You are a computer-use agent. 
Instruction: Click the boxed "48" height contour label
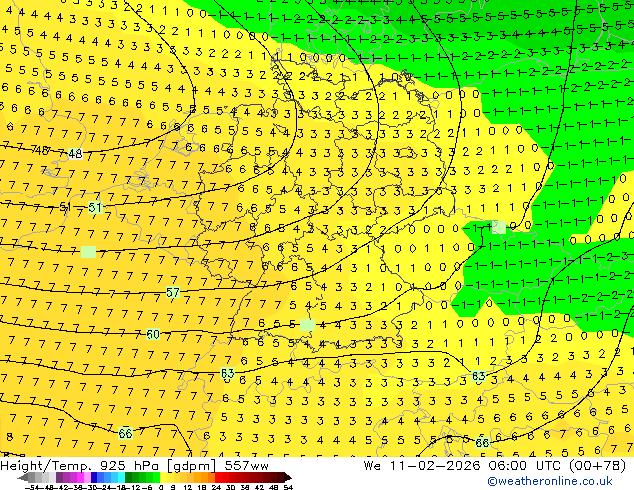point(75,154)
